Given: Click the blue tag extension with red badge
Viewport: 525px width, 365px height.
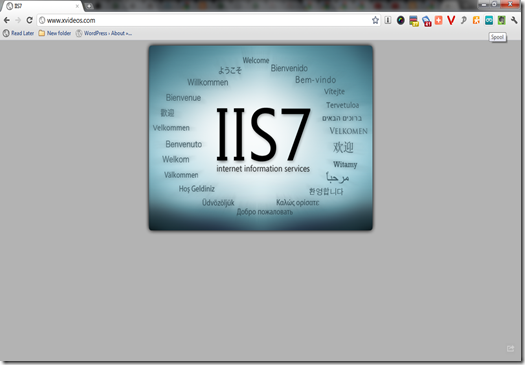Looking at the screenshot, I should click(427, 21).
